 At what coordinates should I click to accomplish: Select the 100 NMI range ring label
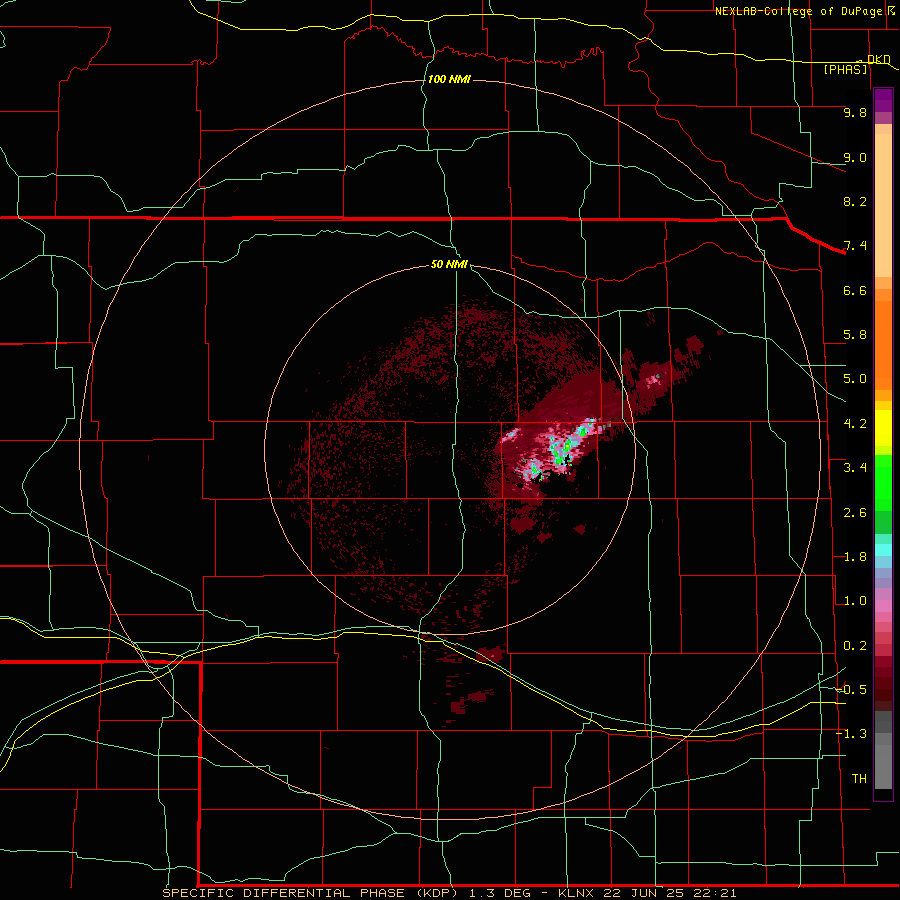coord(449,79)
